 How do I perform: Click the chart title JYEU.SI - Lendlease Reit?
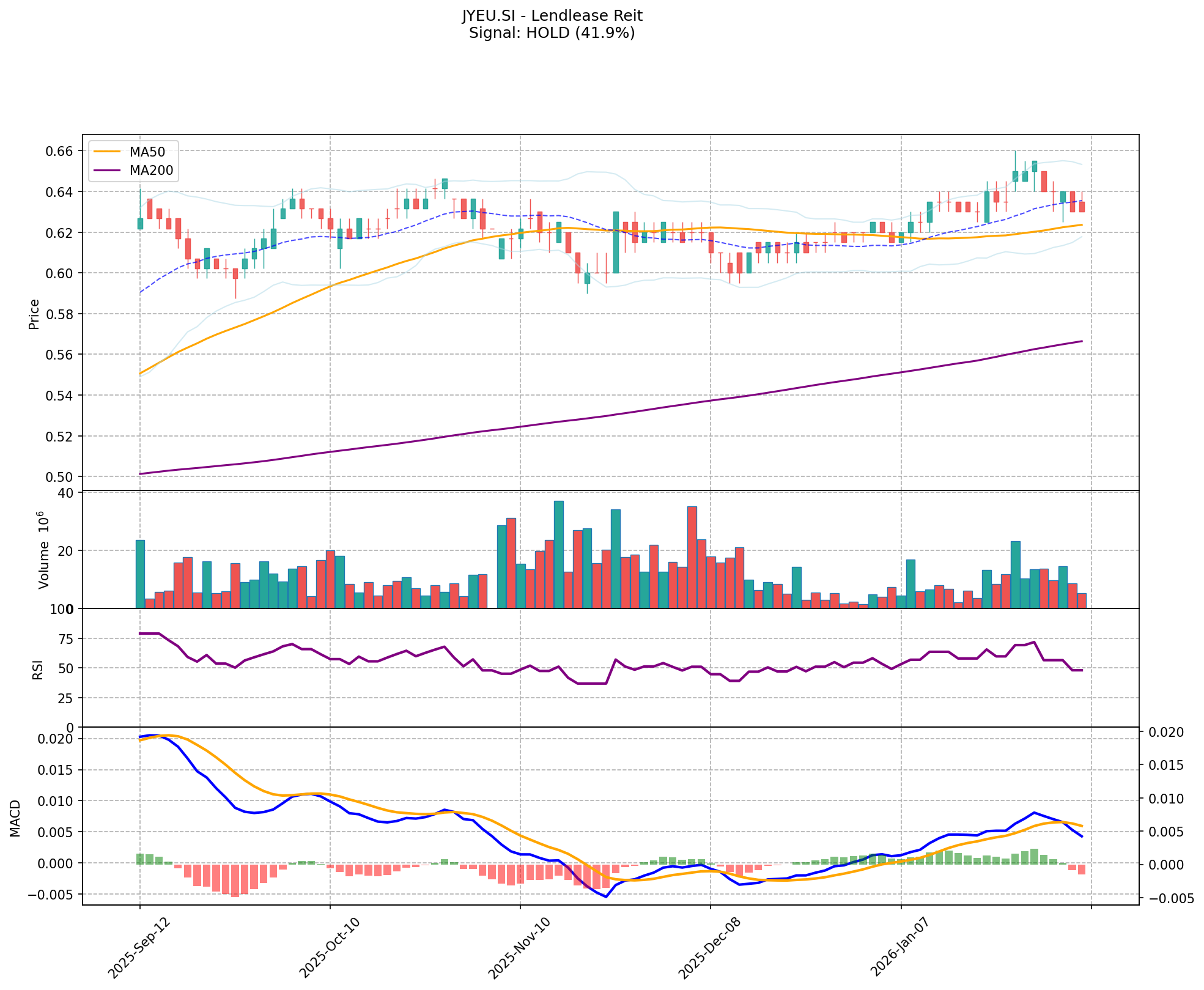tap(552, 15)
